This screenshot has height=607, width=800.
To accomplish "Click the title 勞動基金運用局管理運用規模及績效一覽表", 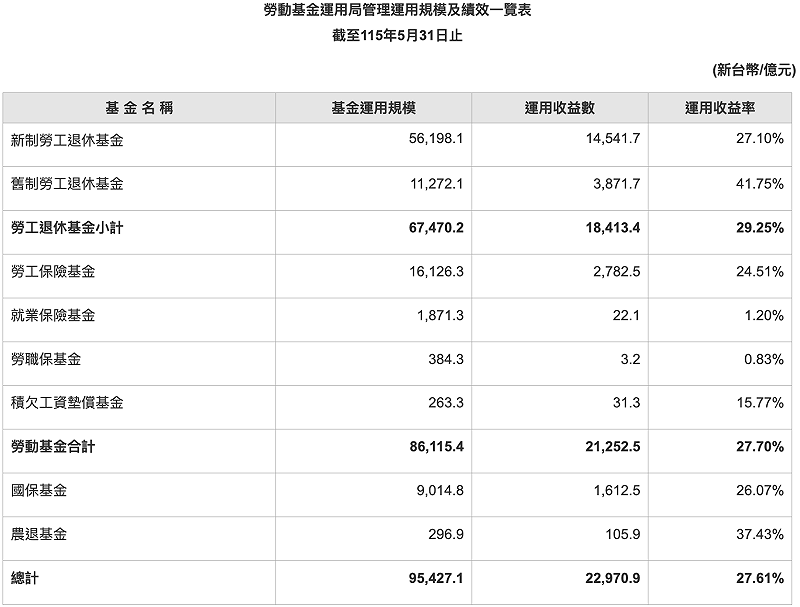I will click(397, 10).
